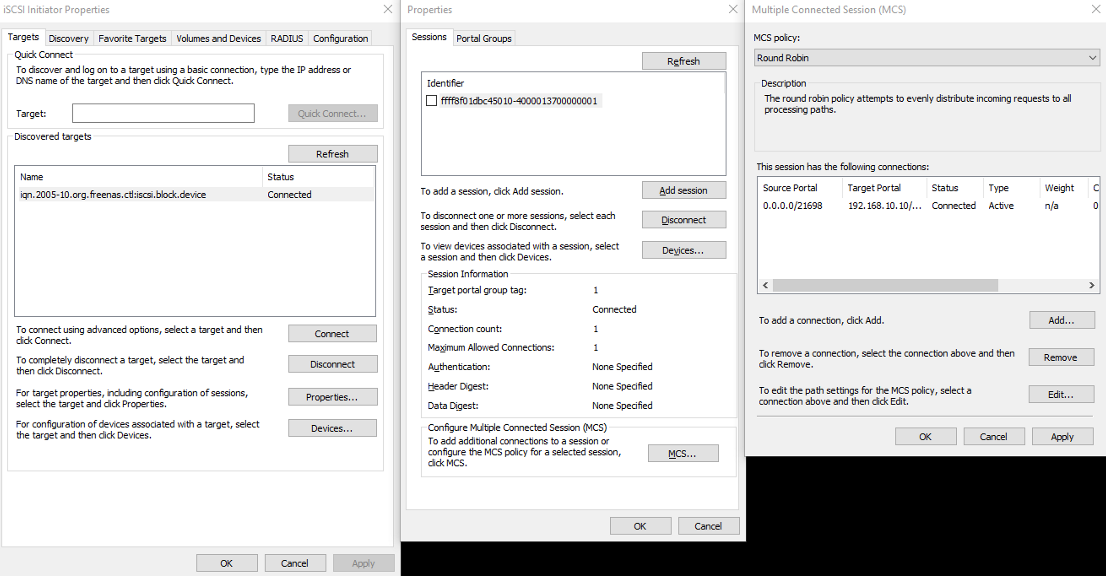Click the connections list horizontal scrollbar thumb
Viewport: 1106px width, 576px height.
tap(885, 286)
